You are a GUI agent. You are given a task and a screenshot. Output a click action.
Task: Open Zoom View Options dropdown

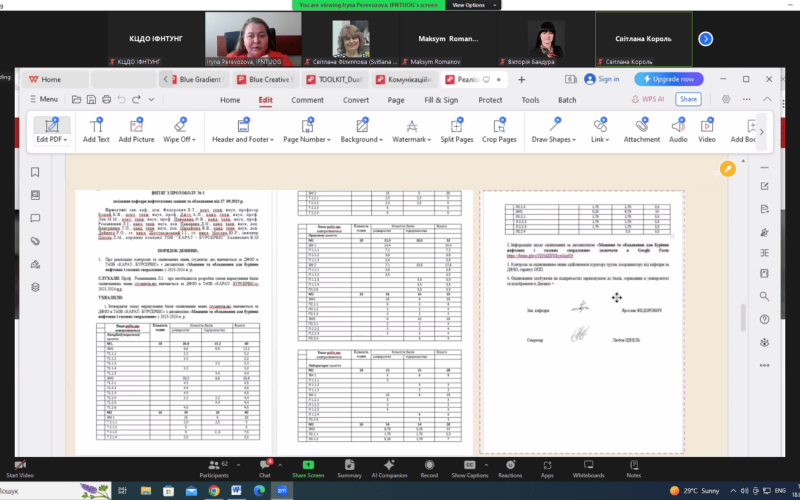[x=473, y=5]
